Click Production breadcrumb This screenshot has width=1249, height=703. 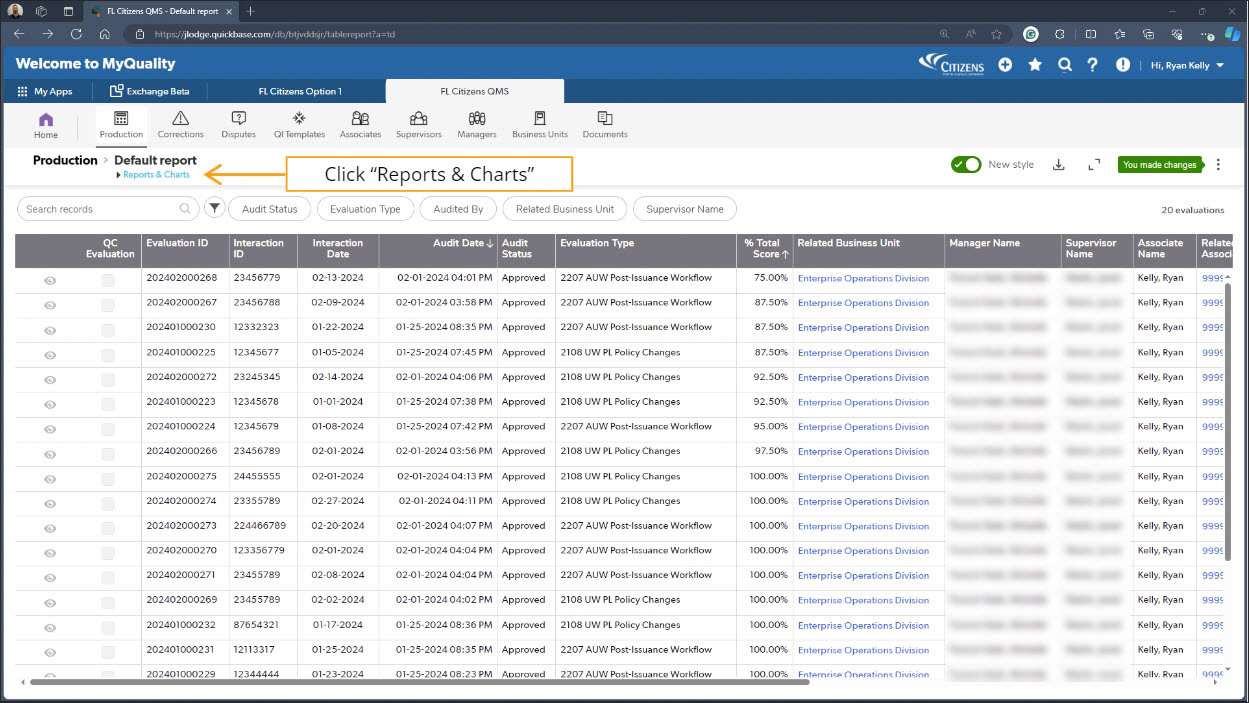[x=65, y=160]
